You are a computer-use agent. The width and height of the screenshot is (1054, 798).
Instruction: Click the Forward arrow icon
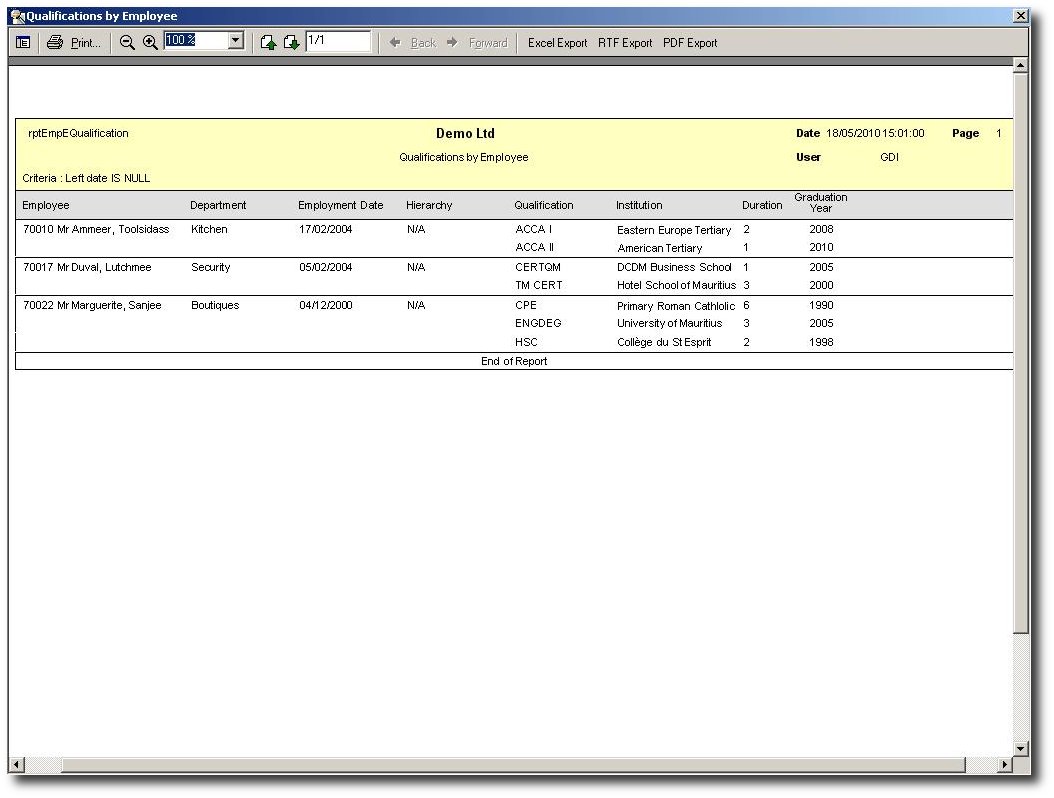pos(452,42)
